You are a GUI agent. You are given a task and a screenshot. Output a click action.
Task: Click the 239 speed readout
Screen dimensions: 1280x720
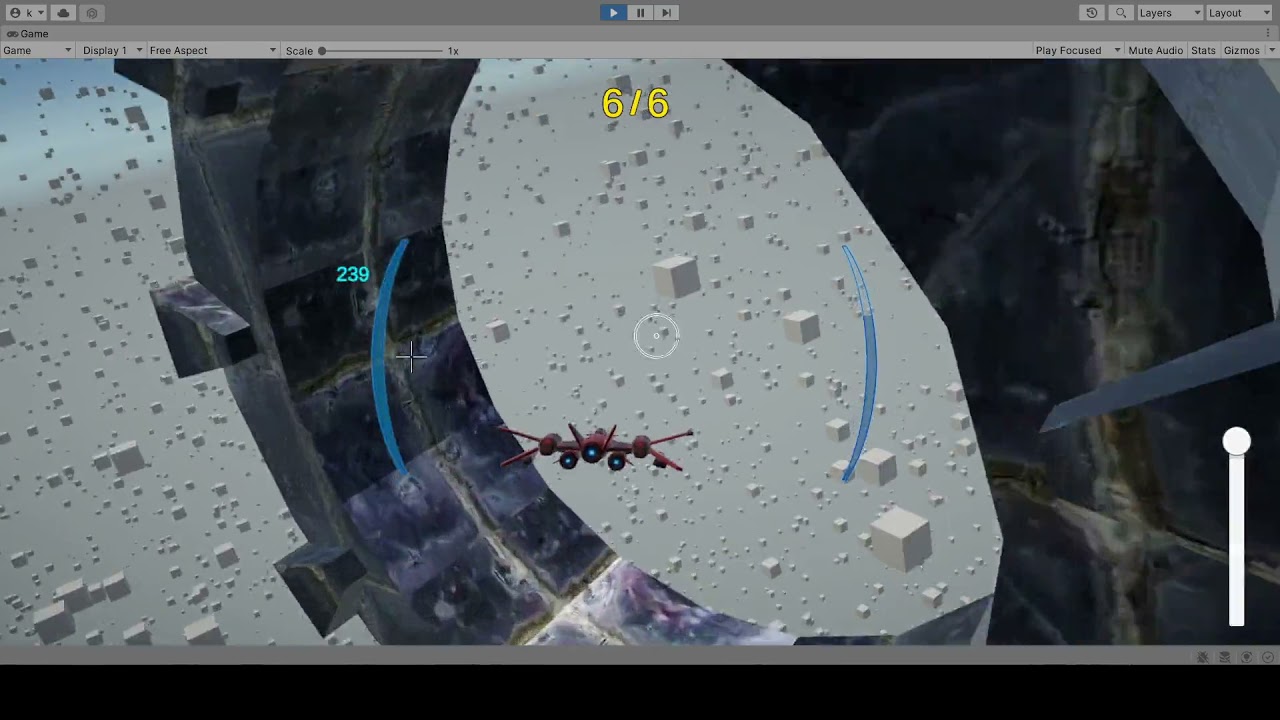click(x=353, y=274)
